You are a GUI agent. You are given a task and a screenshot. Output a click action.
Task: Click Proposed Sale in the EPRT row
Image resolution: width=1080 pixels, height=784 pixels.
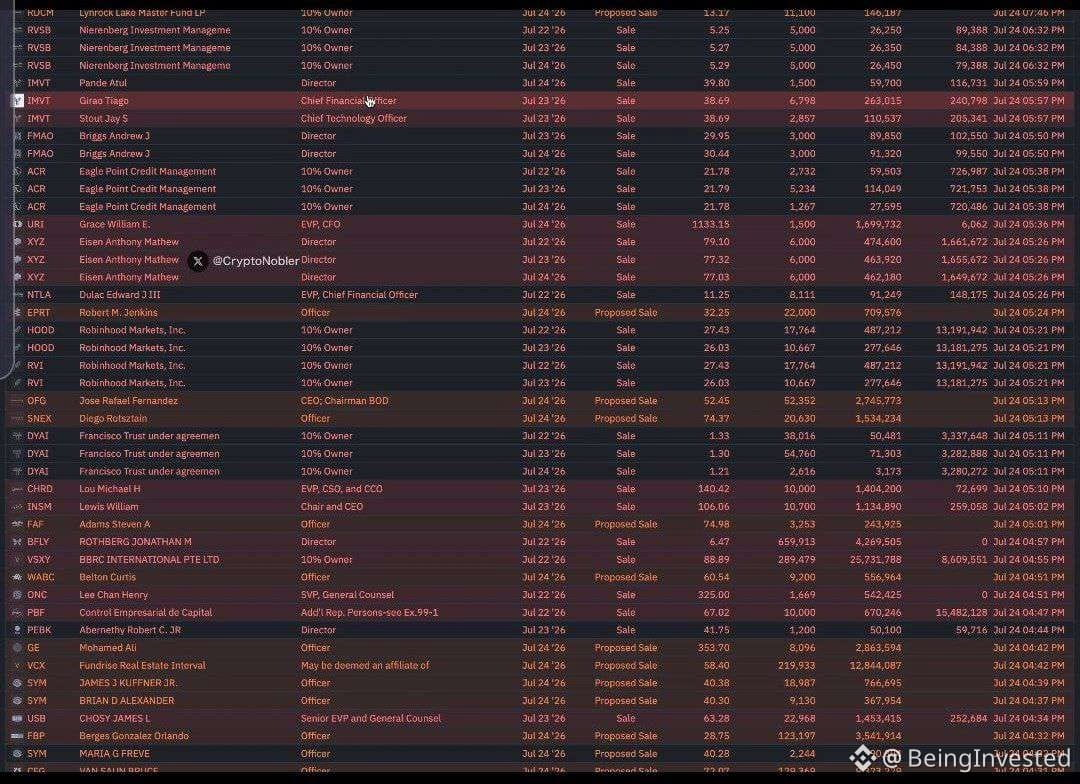[625, 312]
